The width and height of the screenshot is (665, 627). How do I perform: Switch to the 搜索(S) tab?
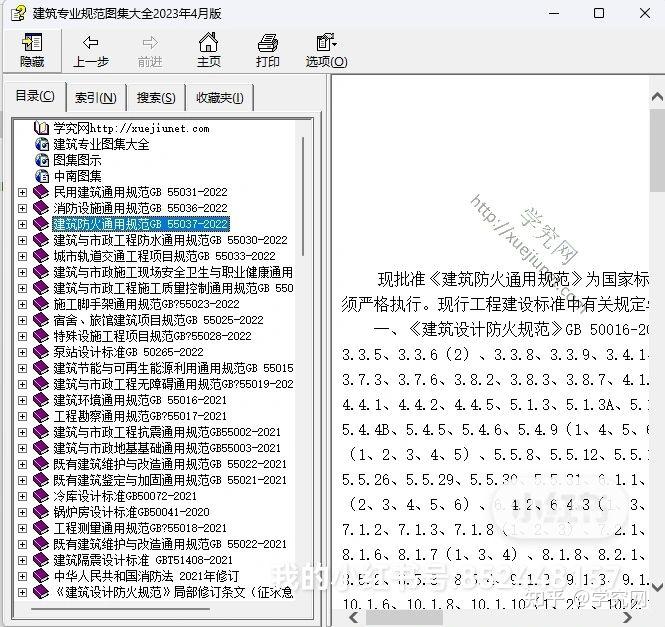point(156,98)
